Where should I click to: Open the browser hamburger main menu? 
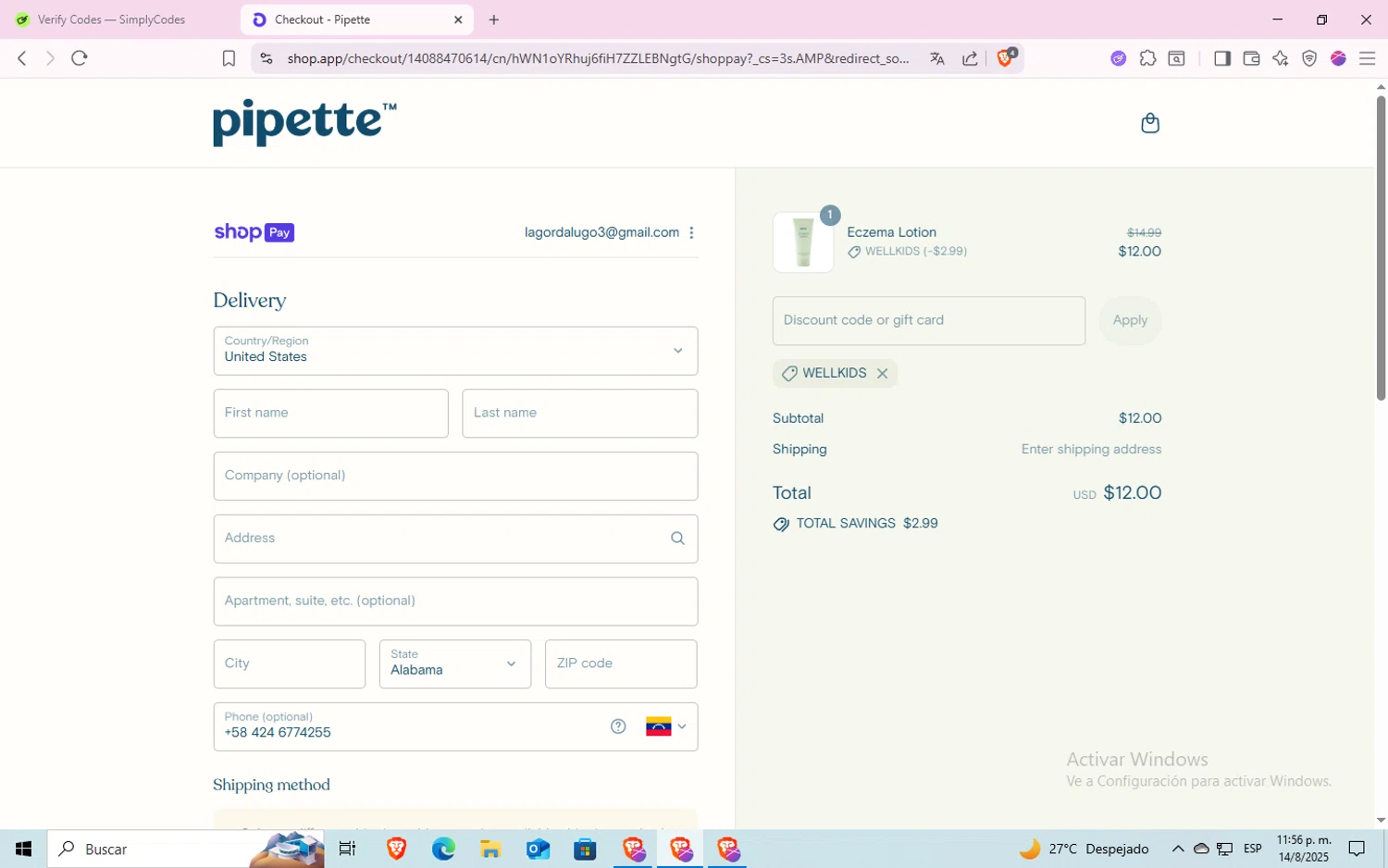tap(1367, 58)
